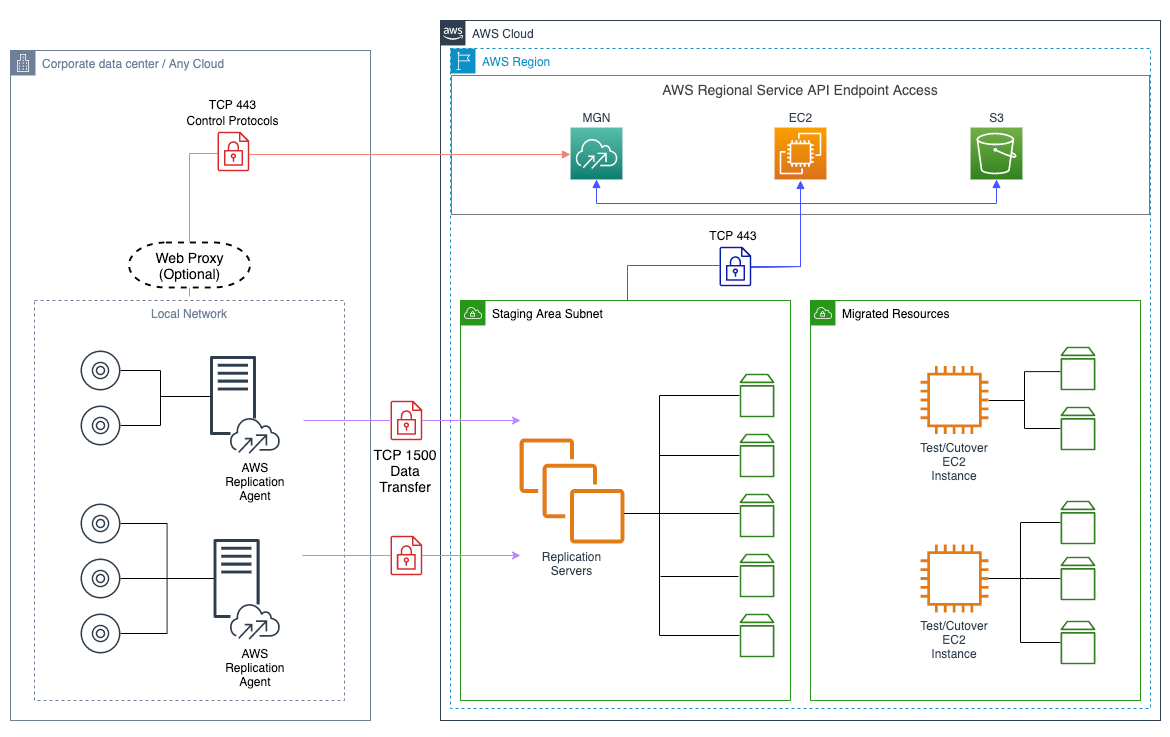The height and width of the screenshot is (737, 1170).
Task: Click the EC2 service icon
Action: (800, 155)
